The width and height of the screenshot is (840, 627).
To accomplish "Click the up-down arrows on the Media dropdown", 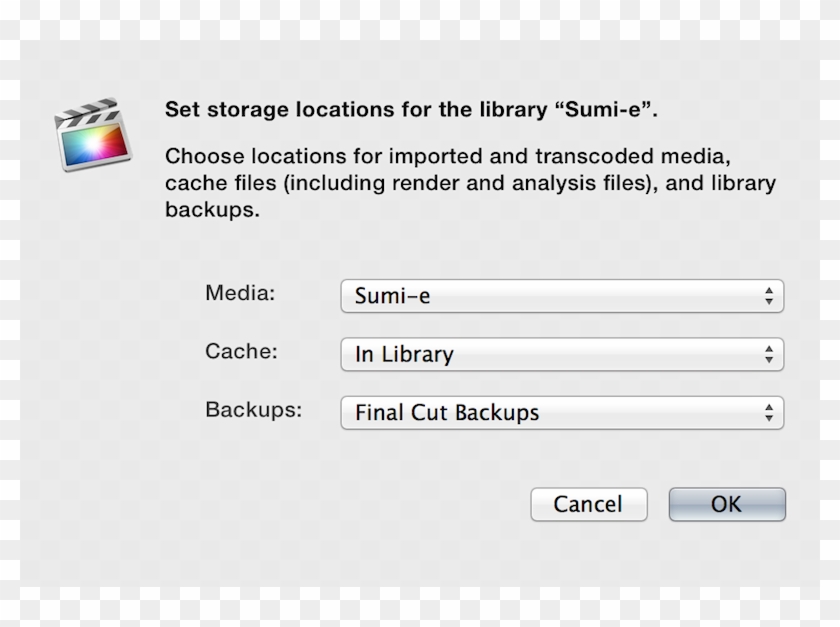I will tap(768, 296).
